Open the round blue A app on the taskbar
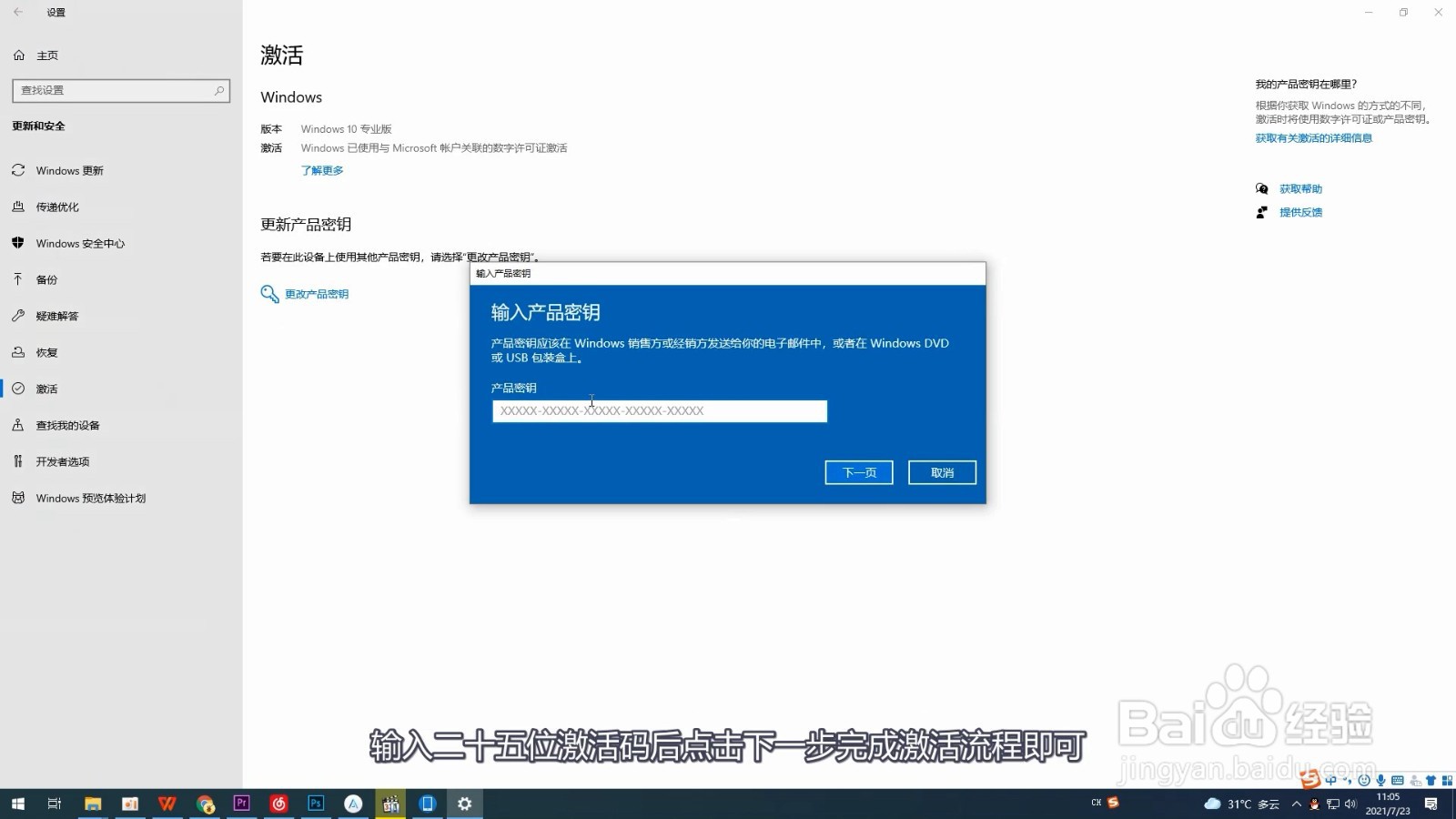This screenshot has height=819, width=1456. pos(353,804)
